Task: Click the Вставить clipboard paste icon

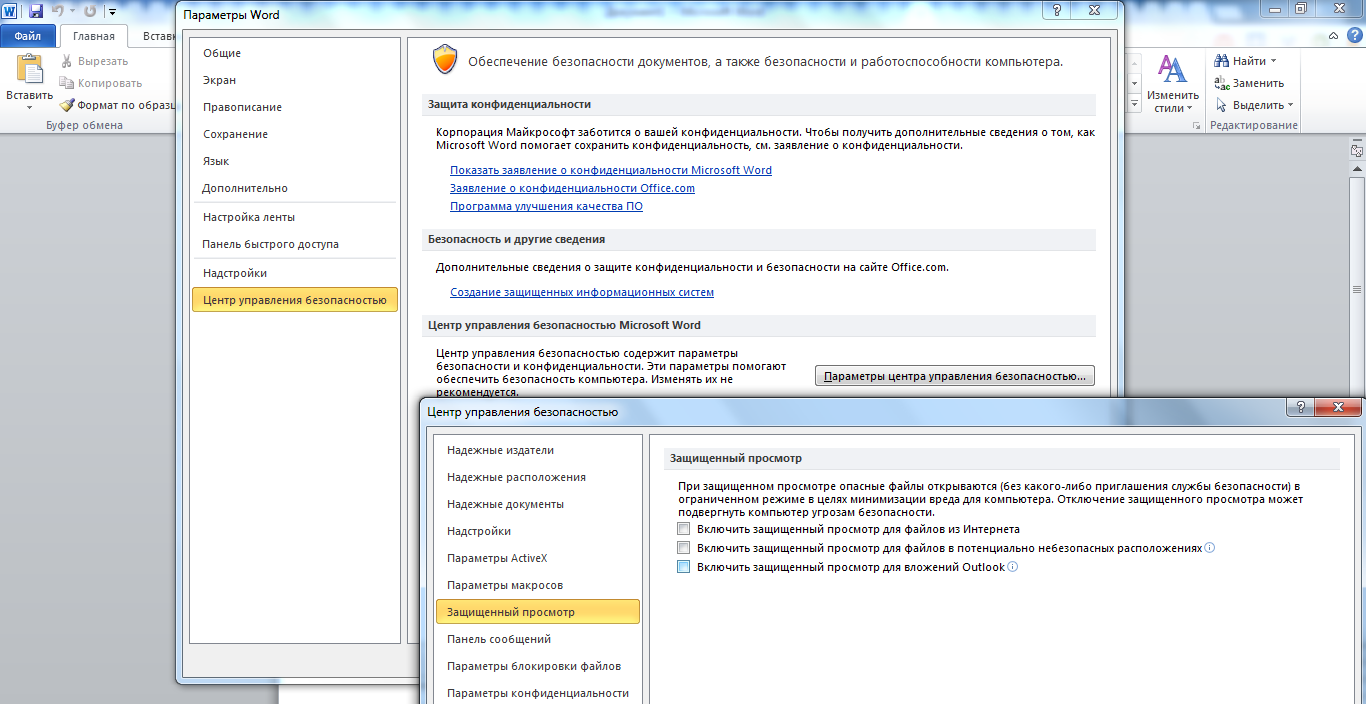Action: point(30,70)
